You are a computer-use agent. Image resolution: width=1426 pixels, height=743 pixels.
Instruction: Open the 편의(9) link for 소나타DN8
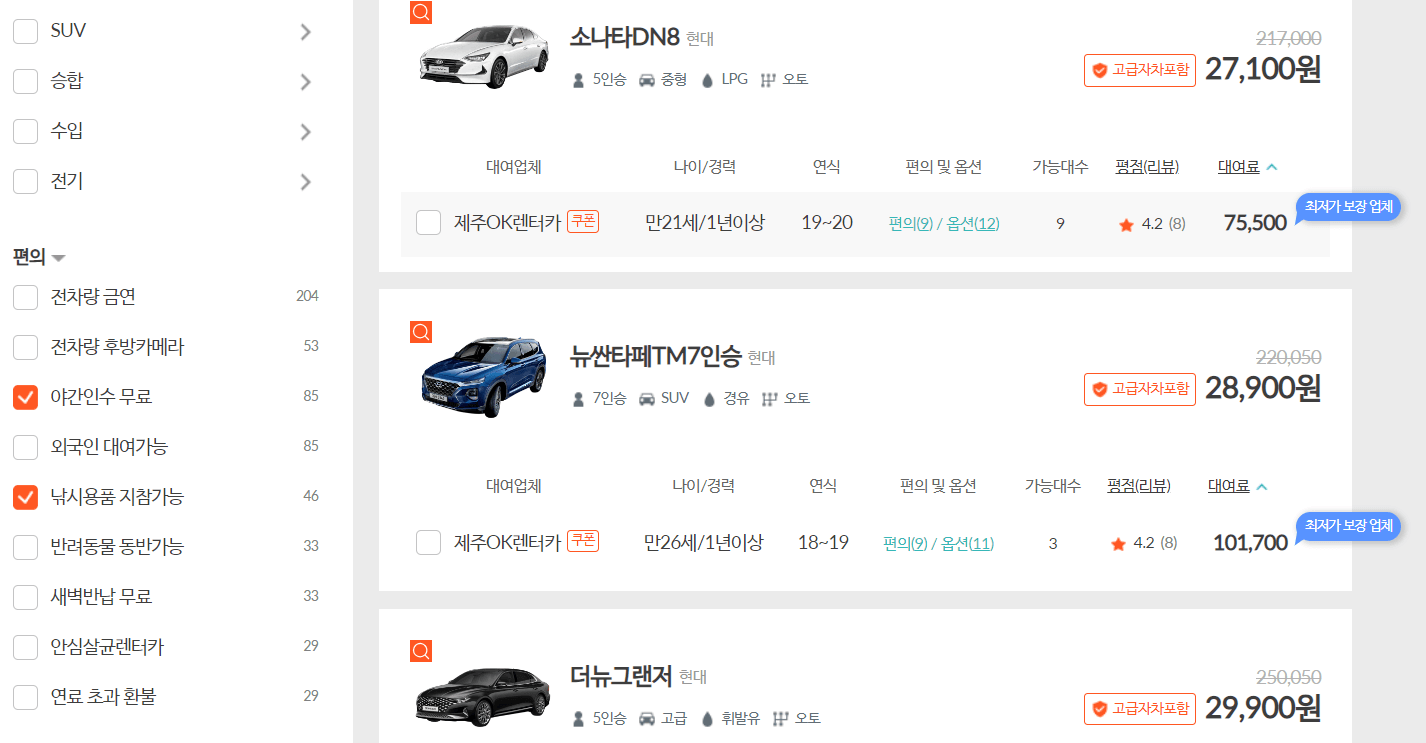(x=910, y=223)
